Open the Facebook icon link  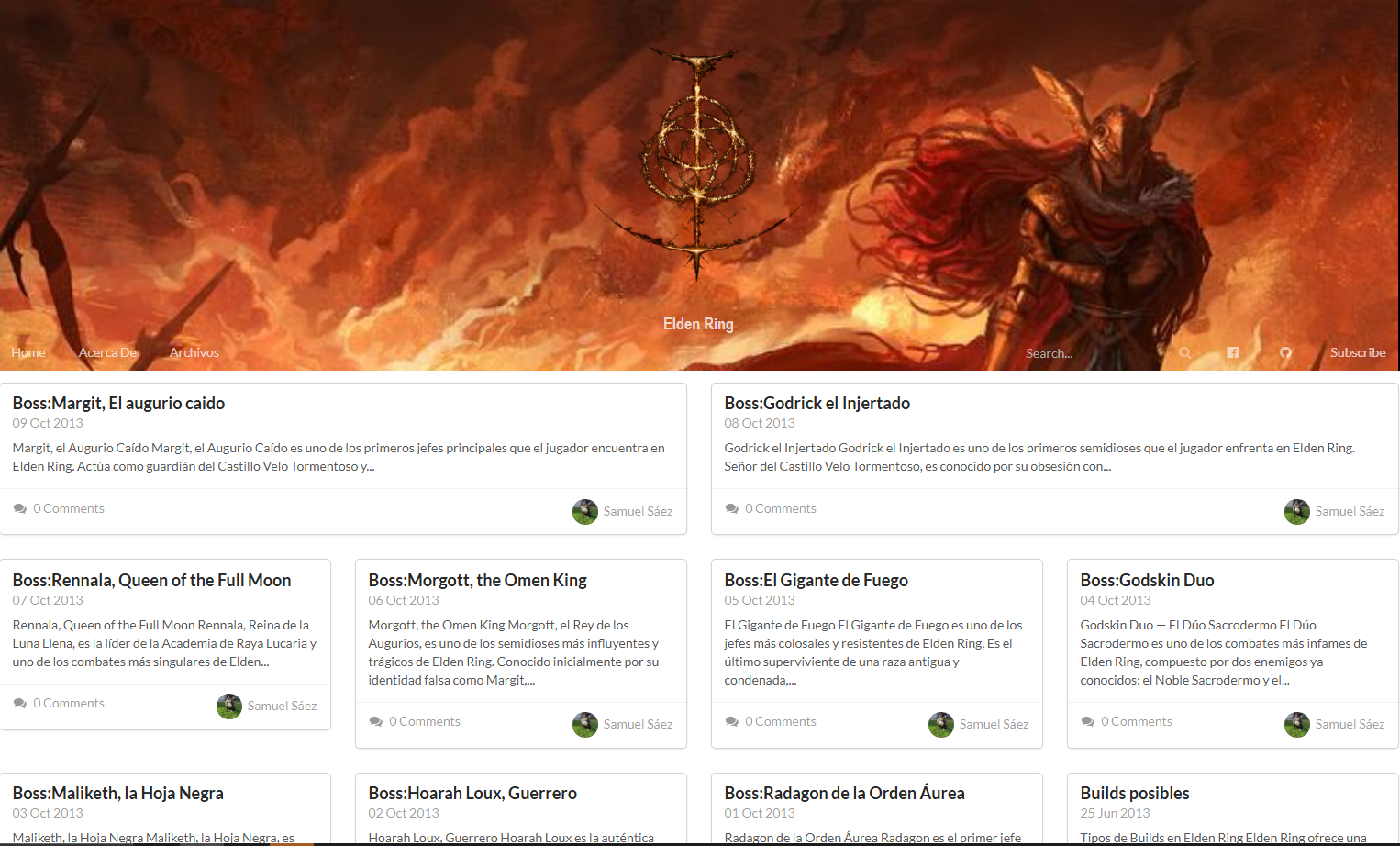pos(1232,352)
